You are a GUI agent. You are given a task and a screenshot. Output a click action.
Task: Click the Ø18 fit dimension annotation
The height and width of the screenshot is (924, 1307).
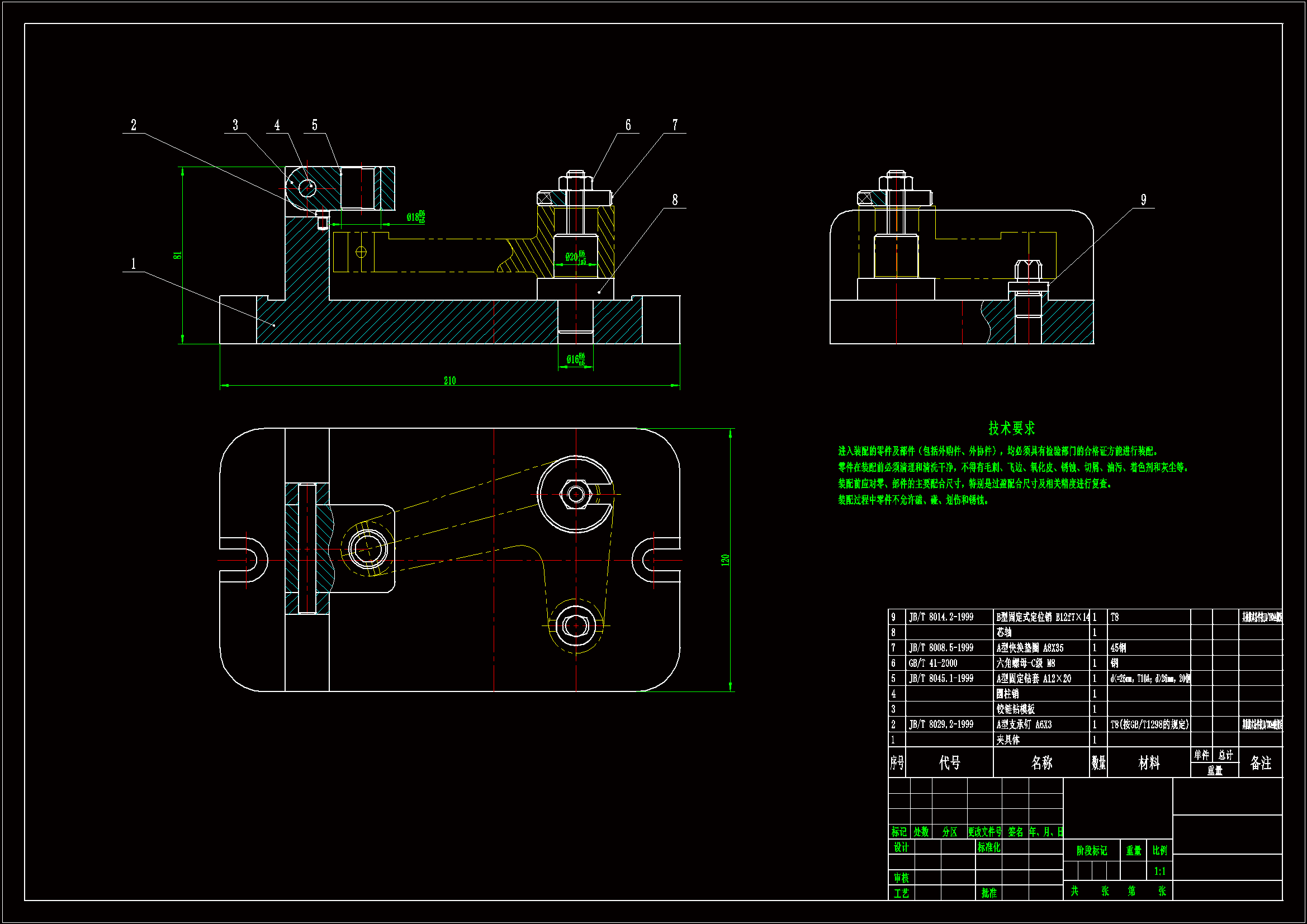415,217
